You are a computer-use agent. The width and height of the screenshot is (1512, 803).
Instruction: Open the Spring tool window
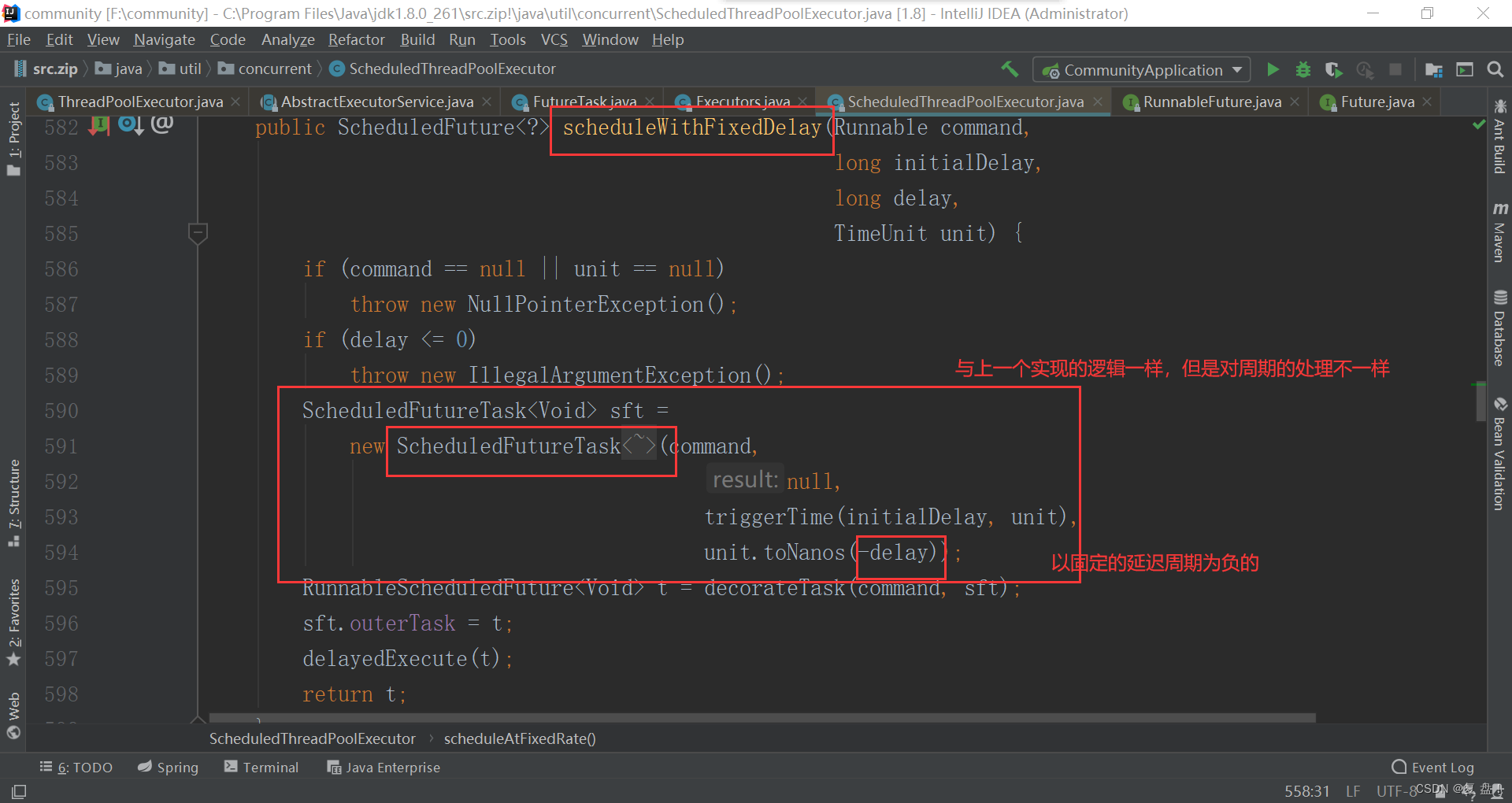coord(168,767)
